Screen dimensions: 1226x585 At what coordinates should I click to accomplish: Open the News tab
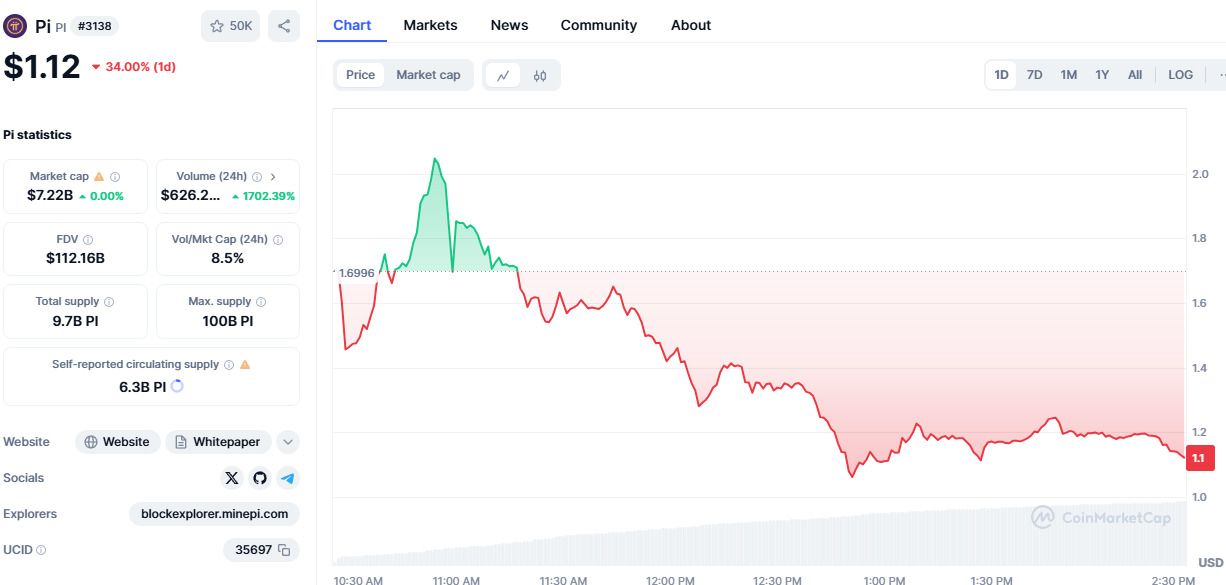[x=509, y=25]
